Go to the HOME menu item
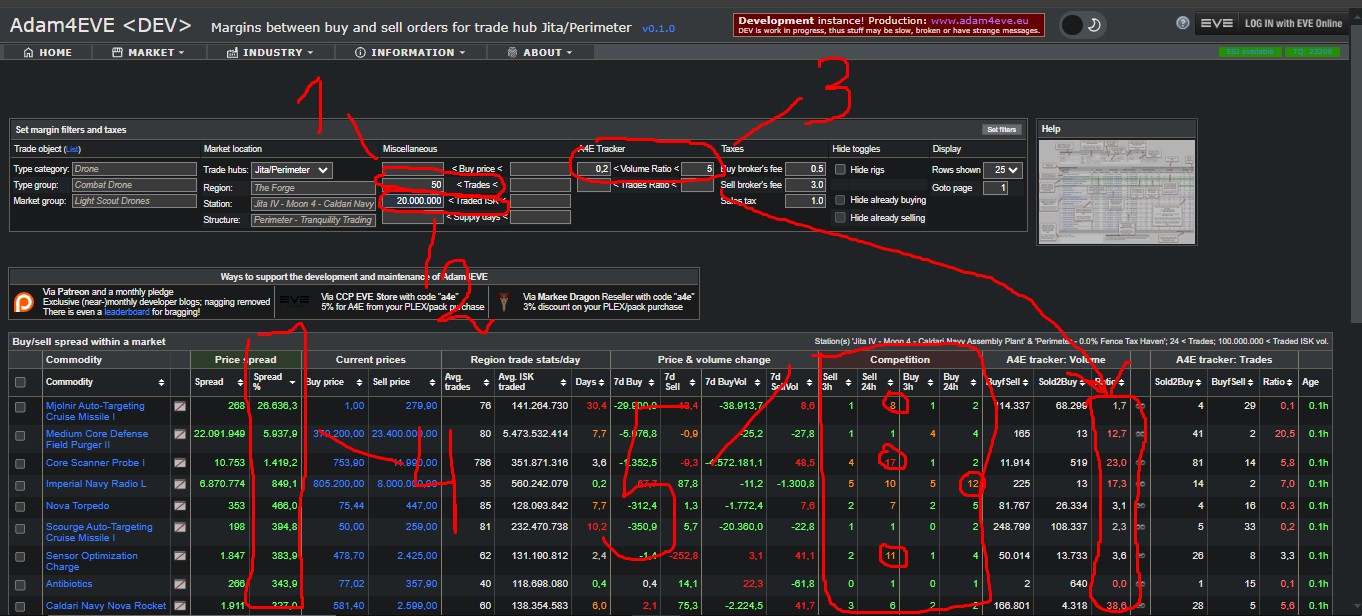The image size is (1362, 616). tap(48, 52)
